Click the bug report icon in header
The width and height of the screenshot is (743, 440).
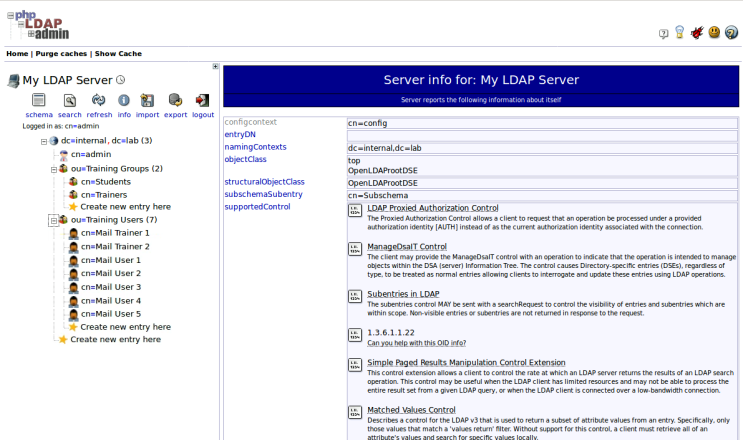(697, 33)
